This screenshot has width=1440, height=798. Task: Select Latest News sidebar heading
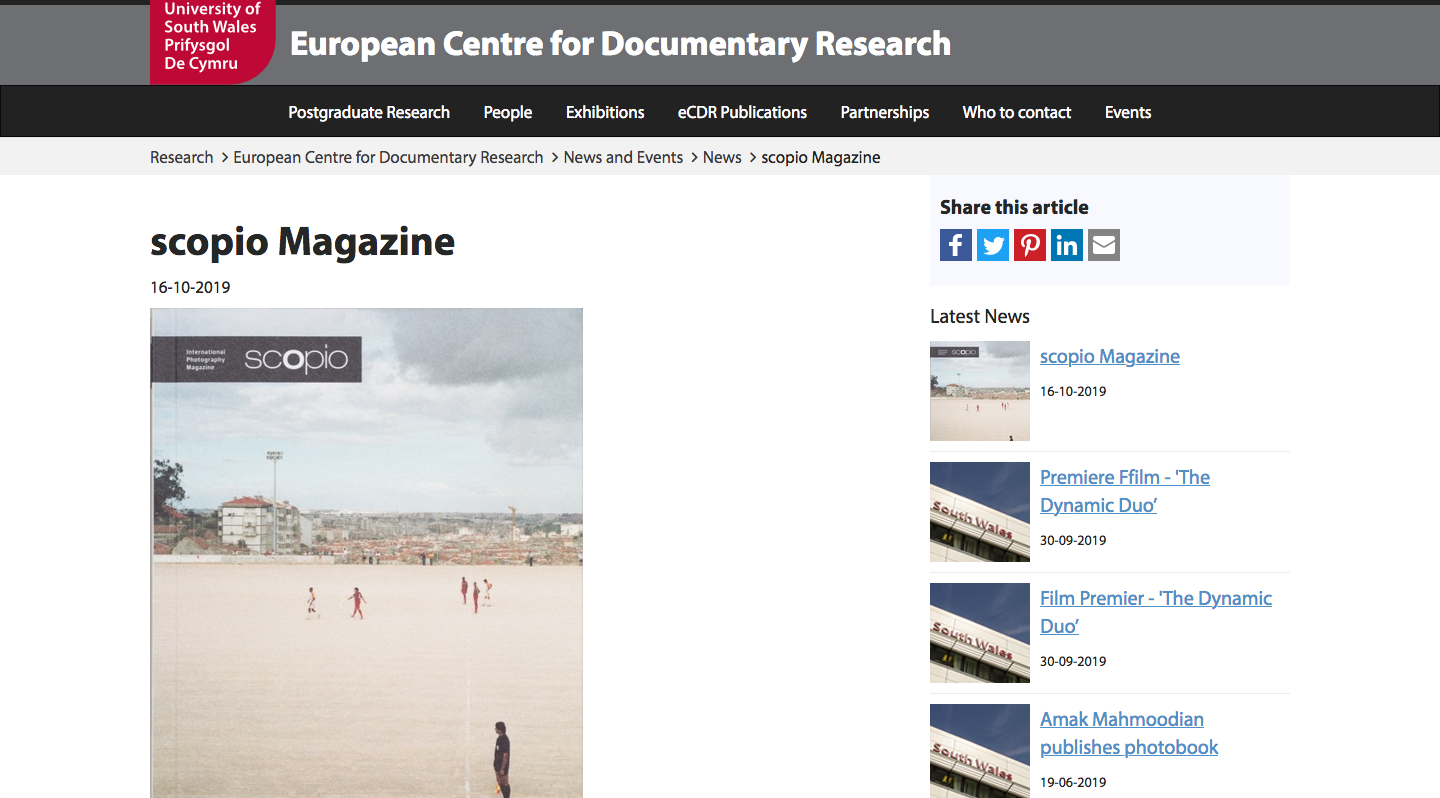point(980,316)
